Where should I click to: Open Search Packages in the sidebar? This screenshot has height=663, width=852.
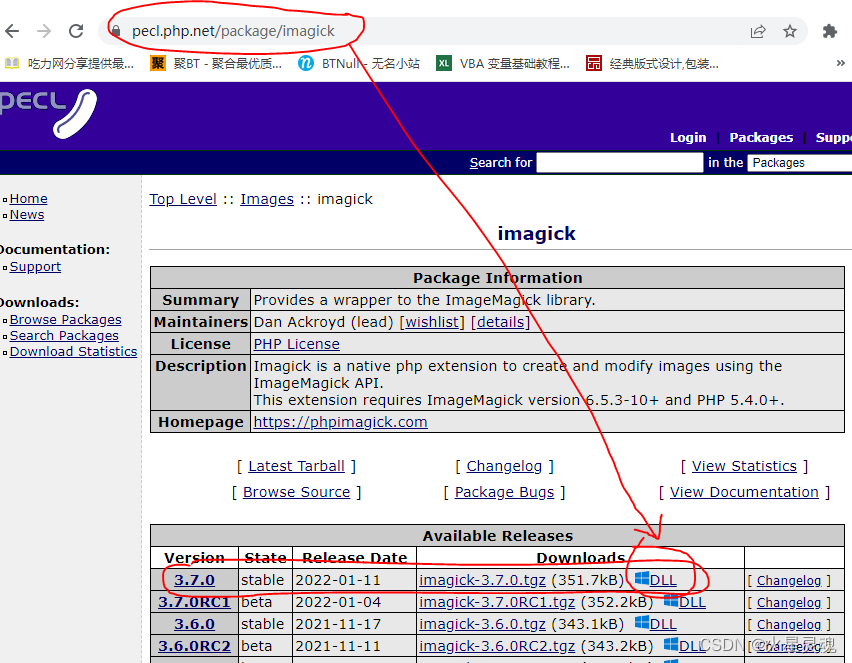point(64,335)
